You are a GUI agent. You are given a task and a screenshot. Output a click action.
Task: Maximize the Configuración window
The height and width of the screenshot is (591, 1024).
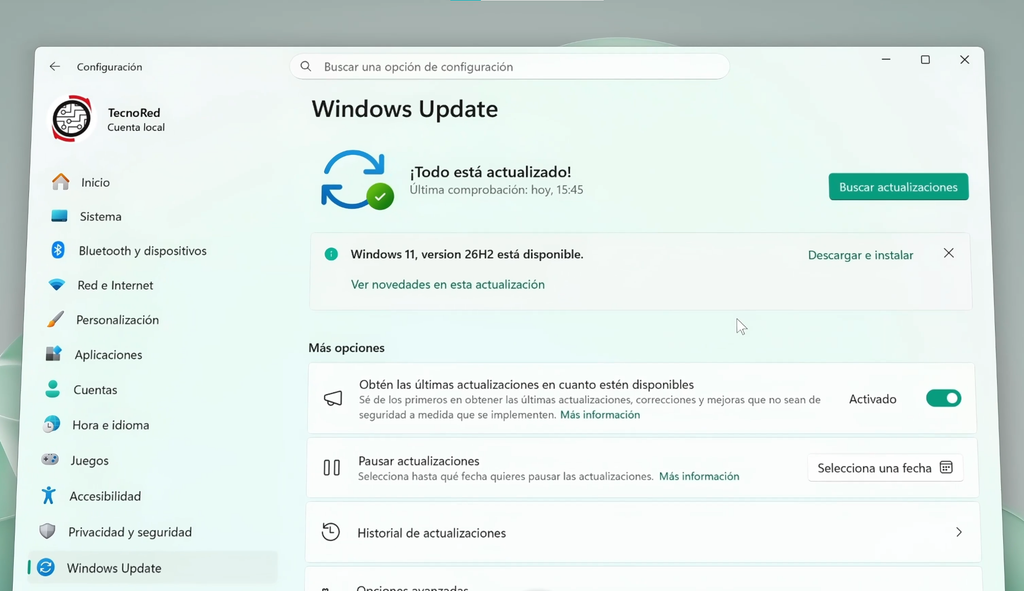(x=925, y=59)
